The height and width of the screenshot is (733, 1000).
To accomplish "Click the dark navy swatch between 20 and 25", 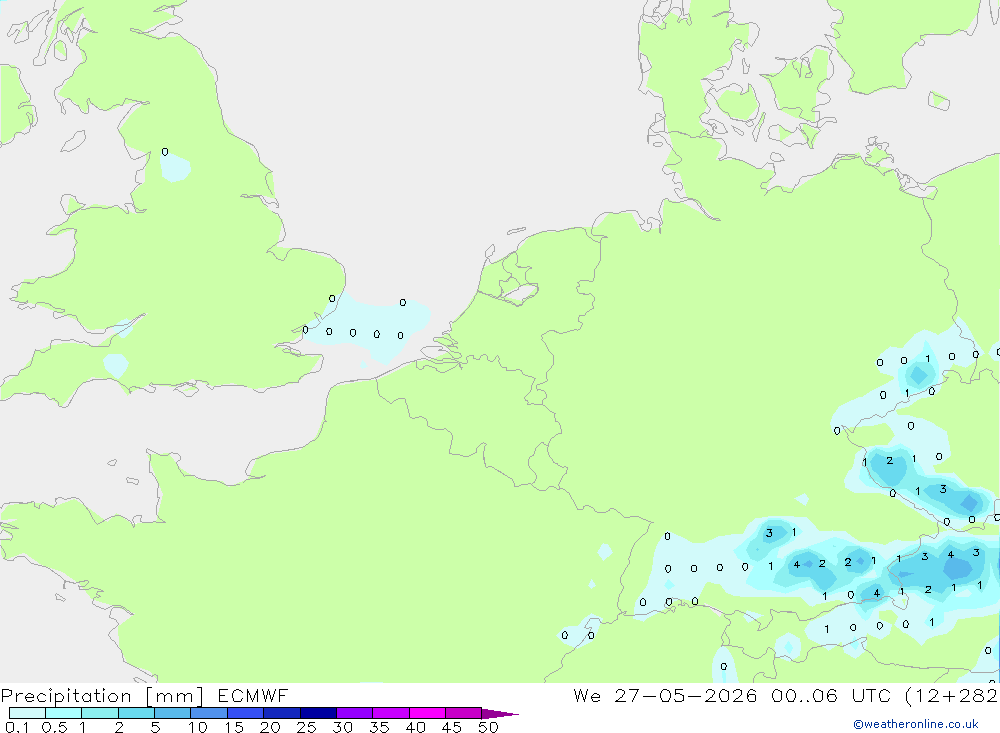I will tap(282, 713).
